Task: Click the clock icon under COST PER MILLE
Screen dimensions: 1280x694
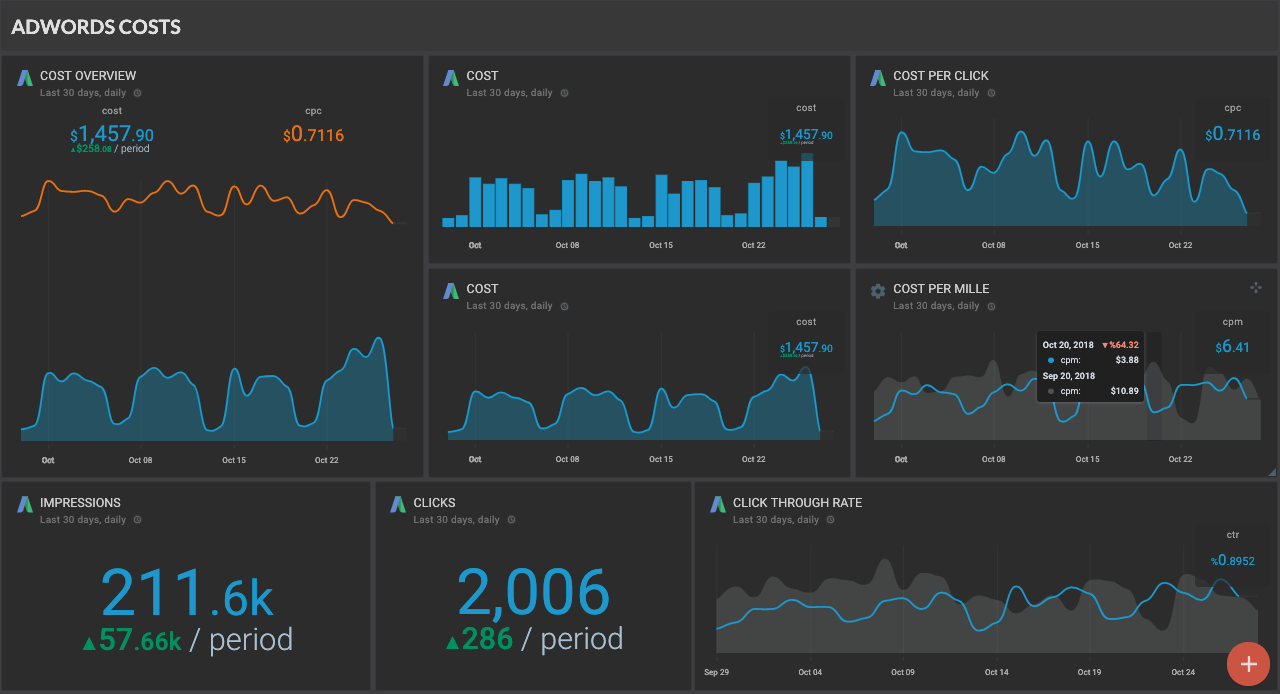Action: [991, 306]
